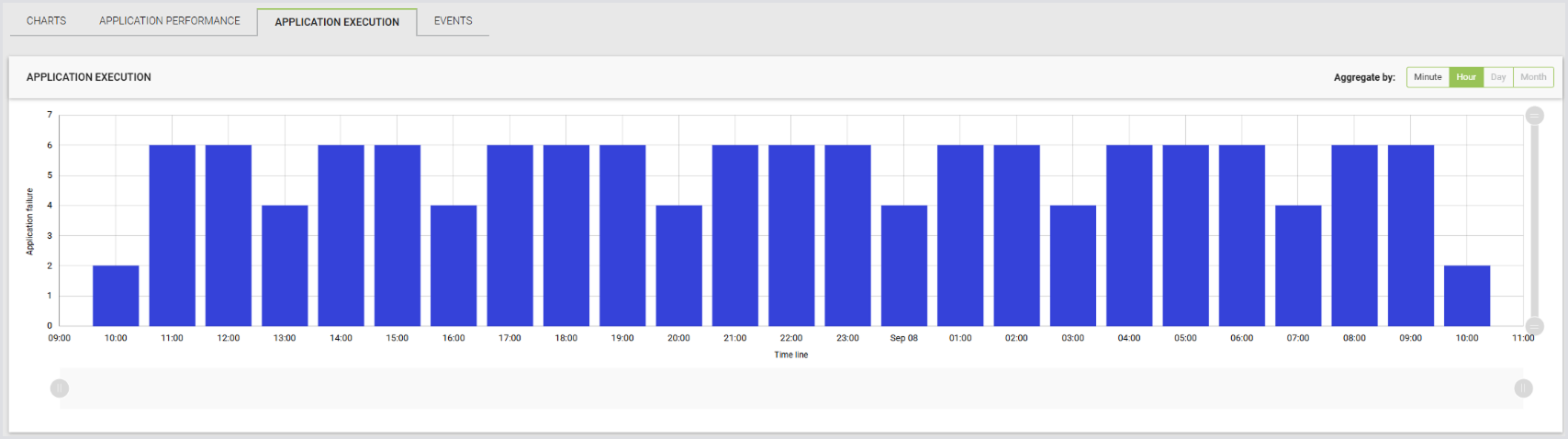Click the first 10:00 bar with value 2
1568x439 pixels.
(116, 296)
